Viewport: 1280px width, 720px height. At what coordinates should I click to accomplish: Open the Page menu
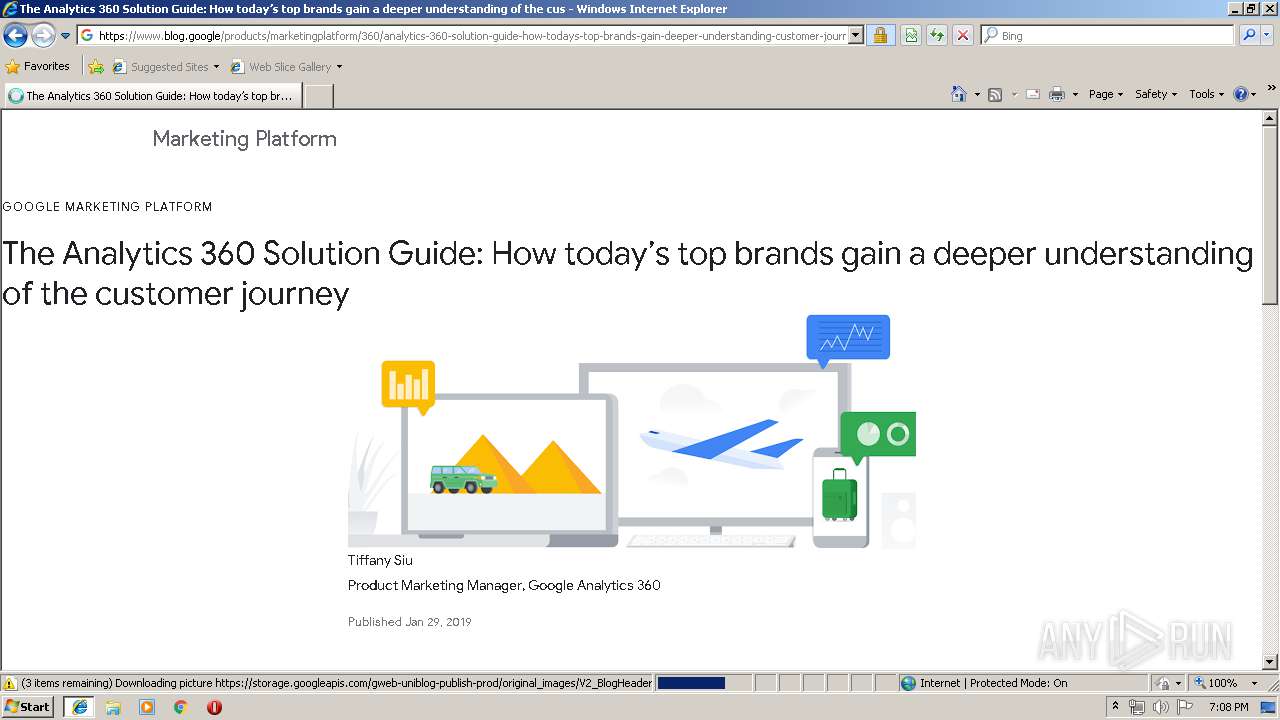(1106, 94)
